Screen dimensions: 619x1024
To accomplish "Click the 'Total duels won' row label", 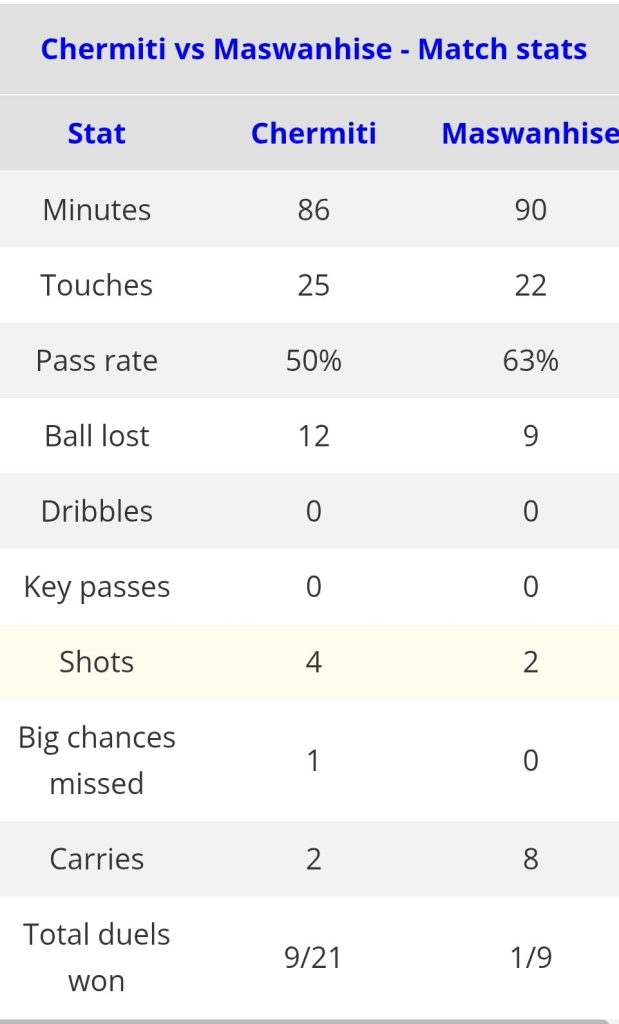I will (x=97, y=957).
